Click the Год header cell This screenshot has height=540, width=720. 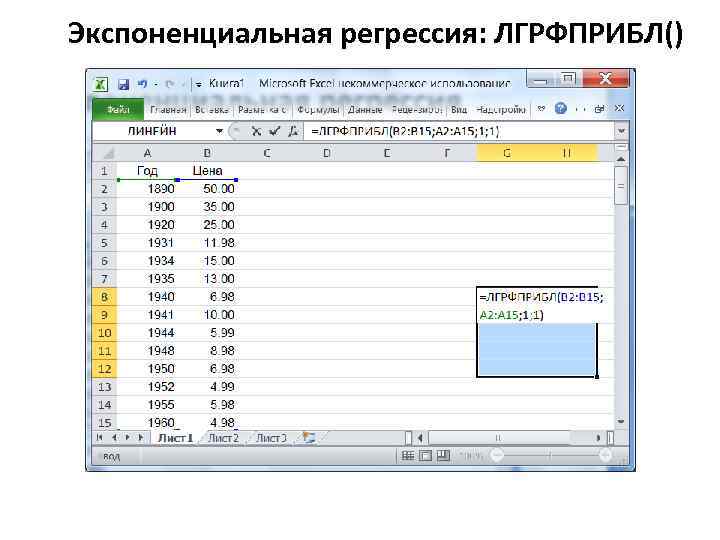147,171
